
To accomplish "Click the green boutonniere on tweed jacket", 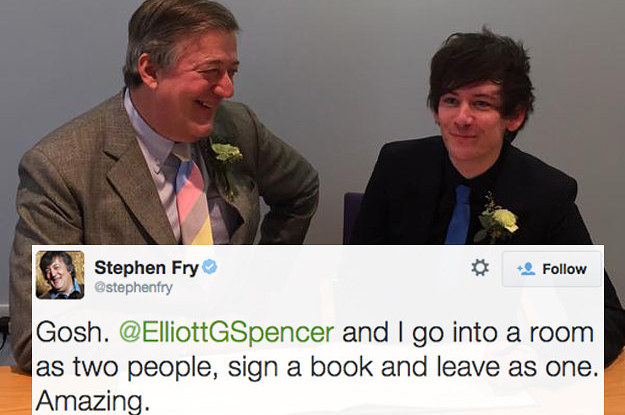I will (x=226, y=154).
